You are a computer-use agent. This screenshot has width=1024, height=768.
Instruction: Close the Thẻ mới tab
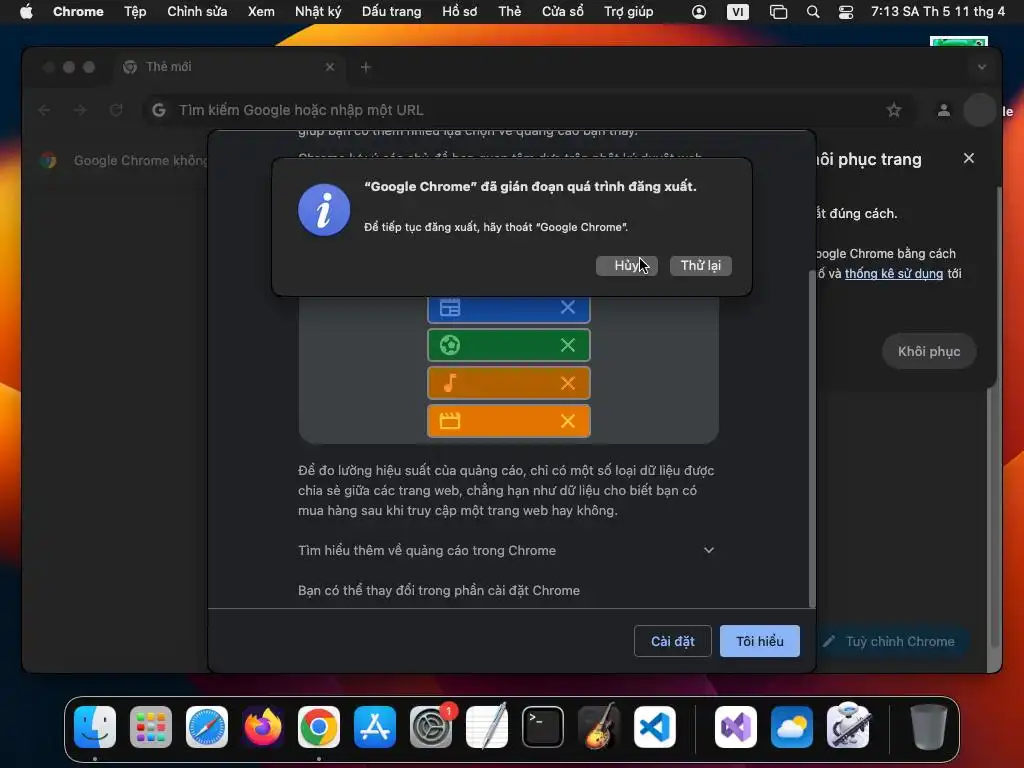(x=330, y=67)
